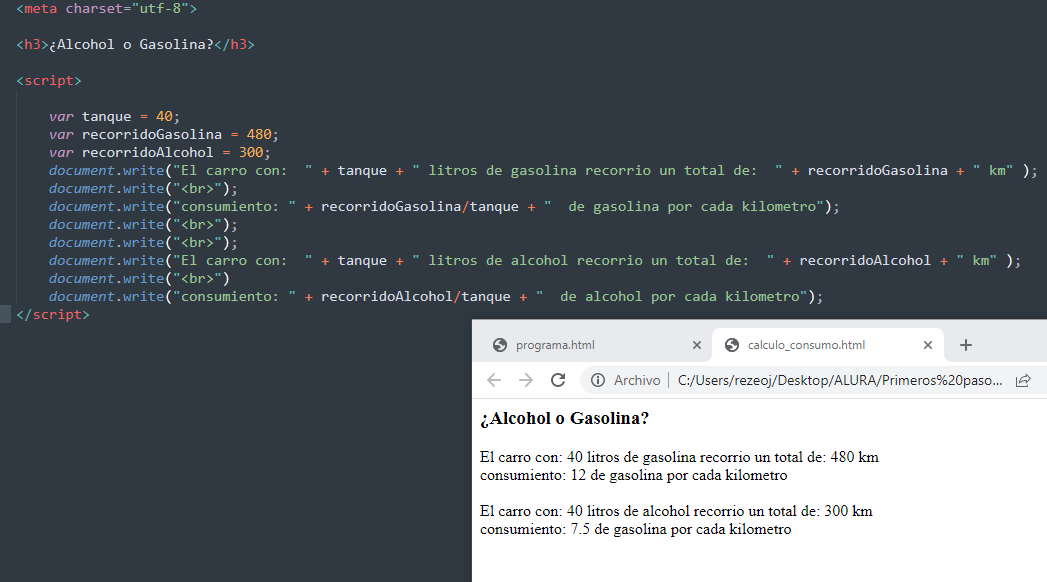The width and height of the screenshot is (1047, 582).
Task: Click the file URL address field
Action: pyautogui.click(x=840, y=380)
